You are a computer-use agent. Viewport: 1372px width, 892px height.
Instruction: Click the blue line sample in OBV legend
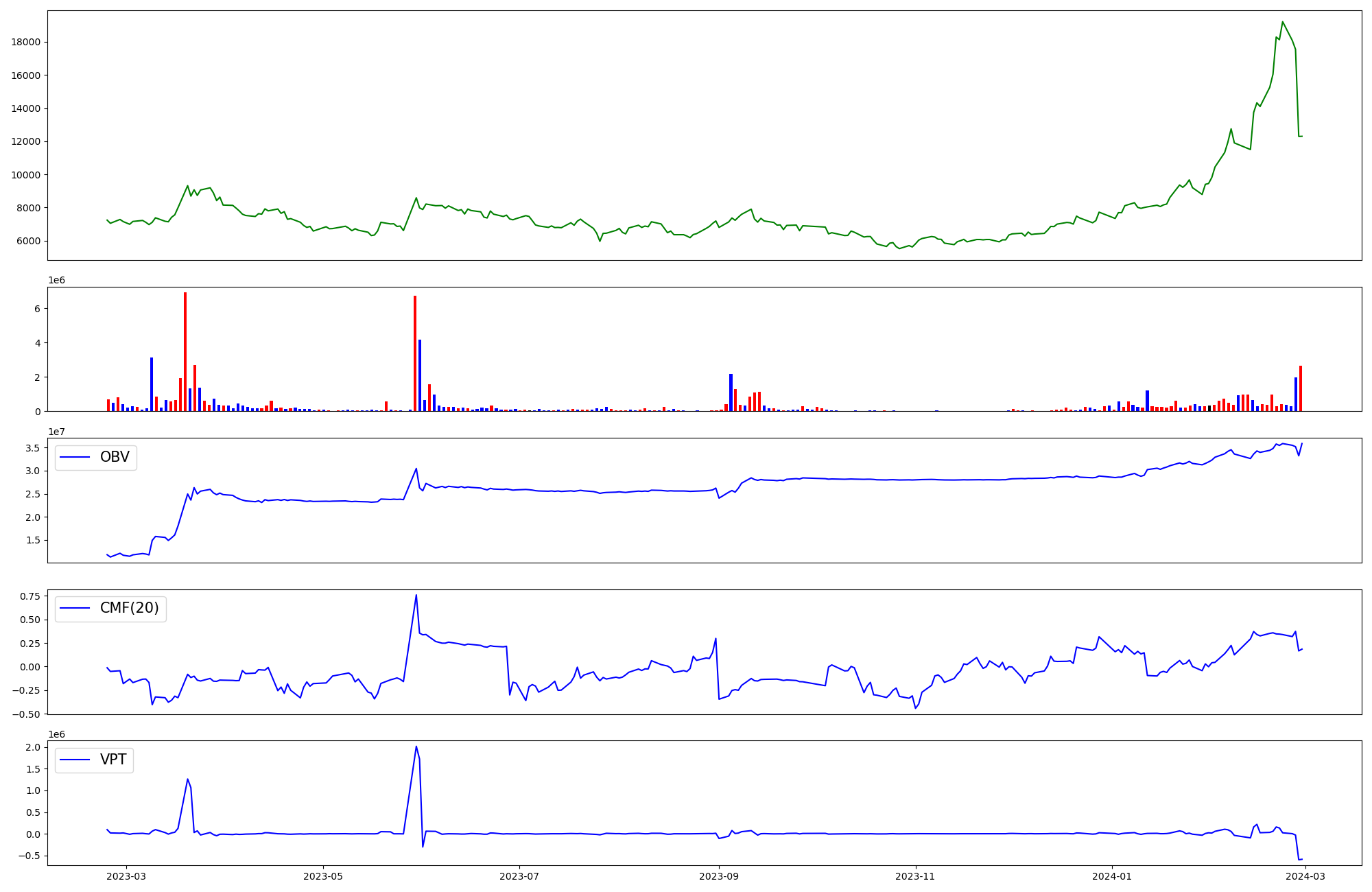[x=75, y=458]
